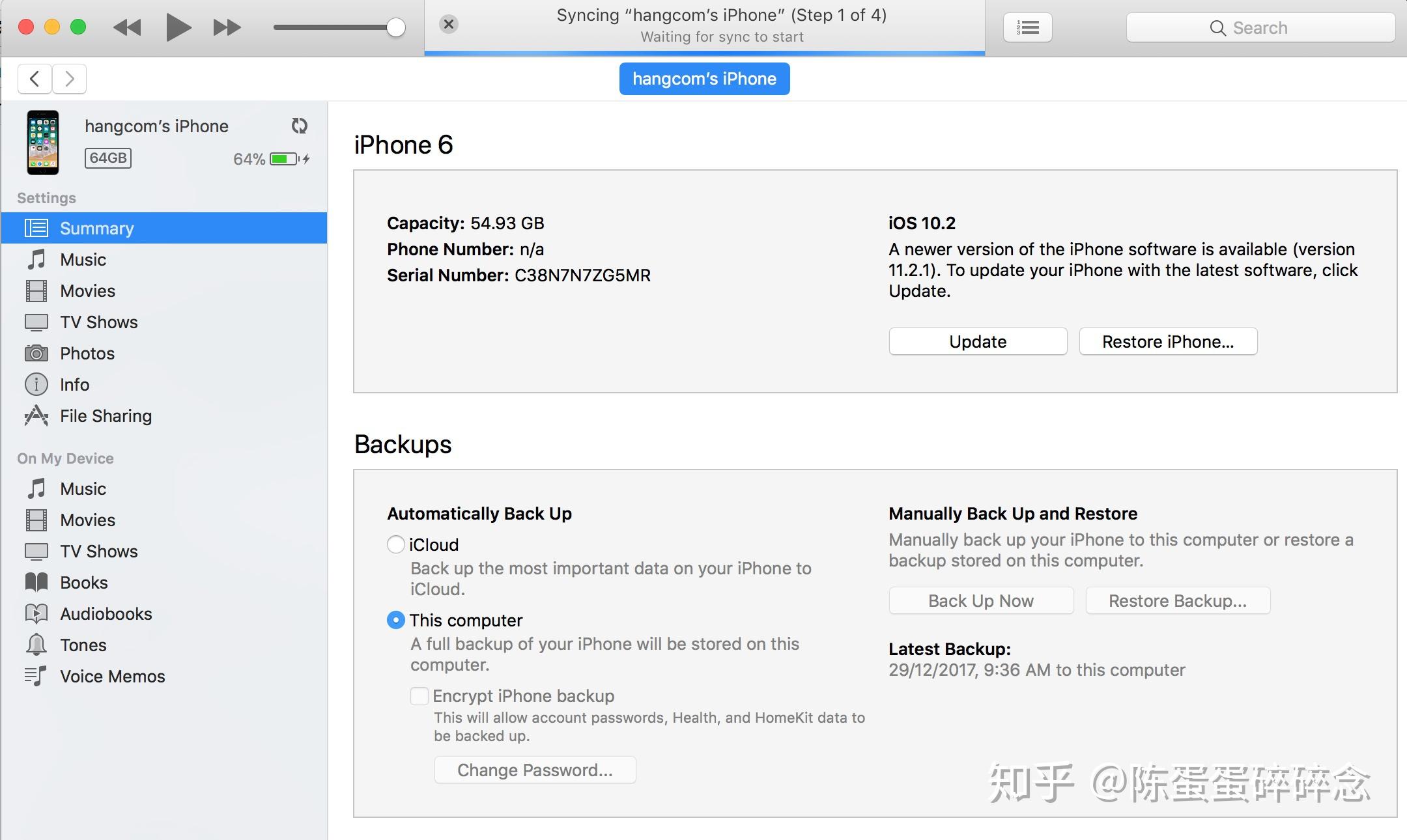
Task: Cancel the sync with the X icon
Action: click(x=448, y=25)
